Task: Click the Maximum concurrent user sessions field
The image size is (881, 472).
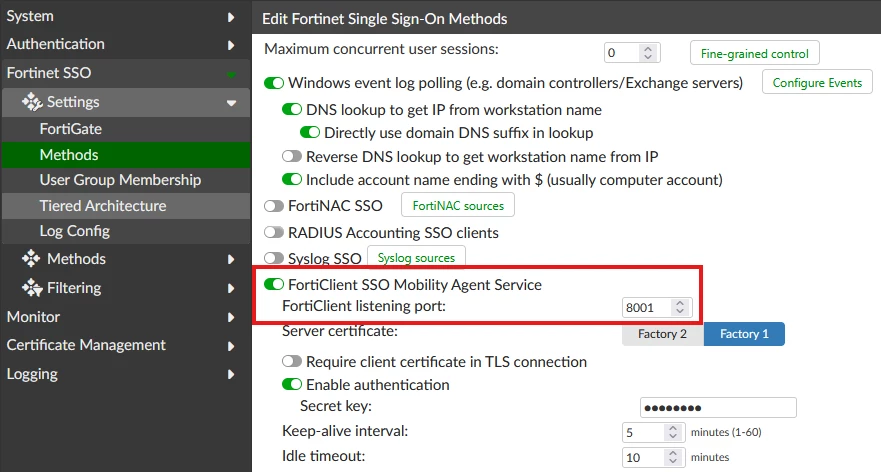Action: [632, 53]
